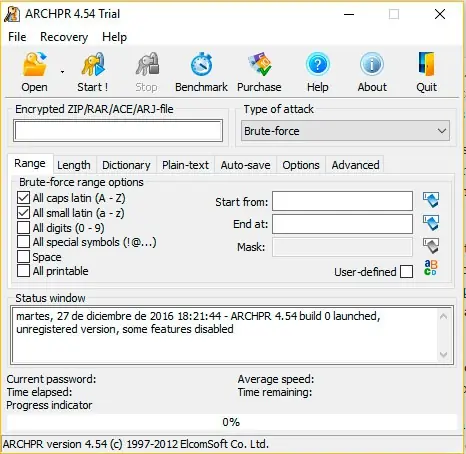Viewport: 466px width, 454px height.
Task: Click the eraser icon next to Start from
Action: click(431, 200)
